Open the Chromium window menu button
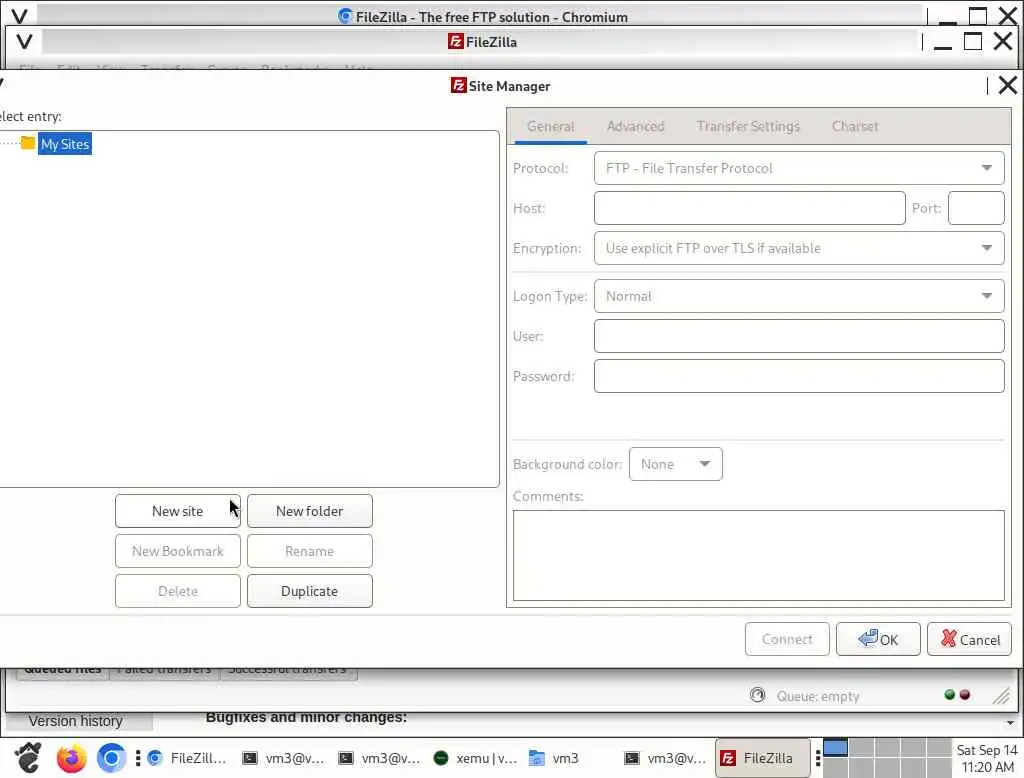Screen dimensions: 1024x778 tap(19, 16)
